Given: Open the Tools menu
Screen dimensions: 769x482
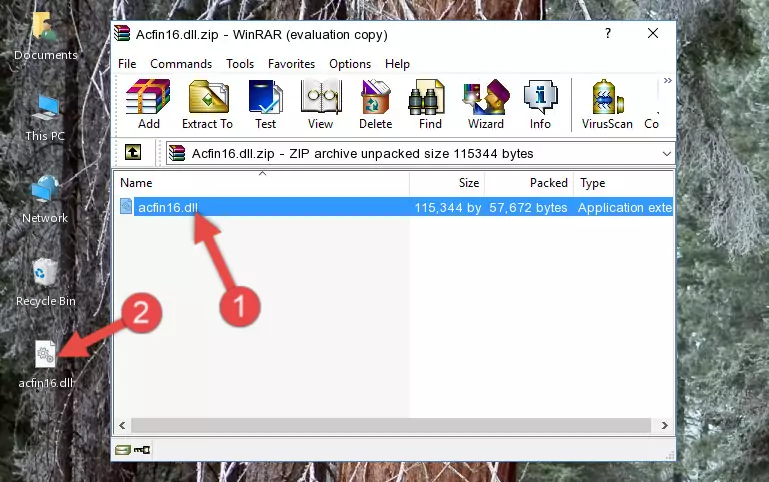Looking at the screenshot, I should click(x=240, y=64).
